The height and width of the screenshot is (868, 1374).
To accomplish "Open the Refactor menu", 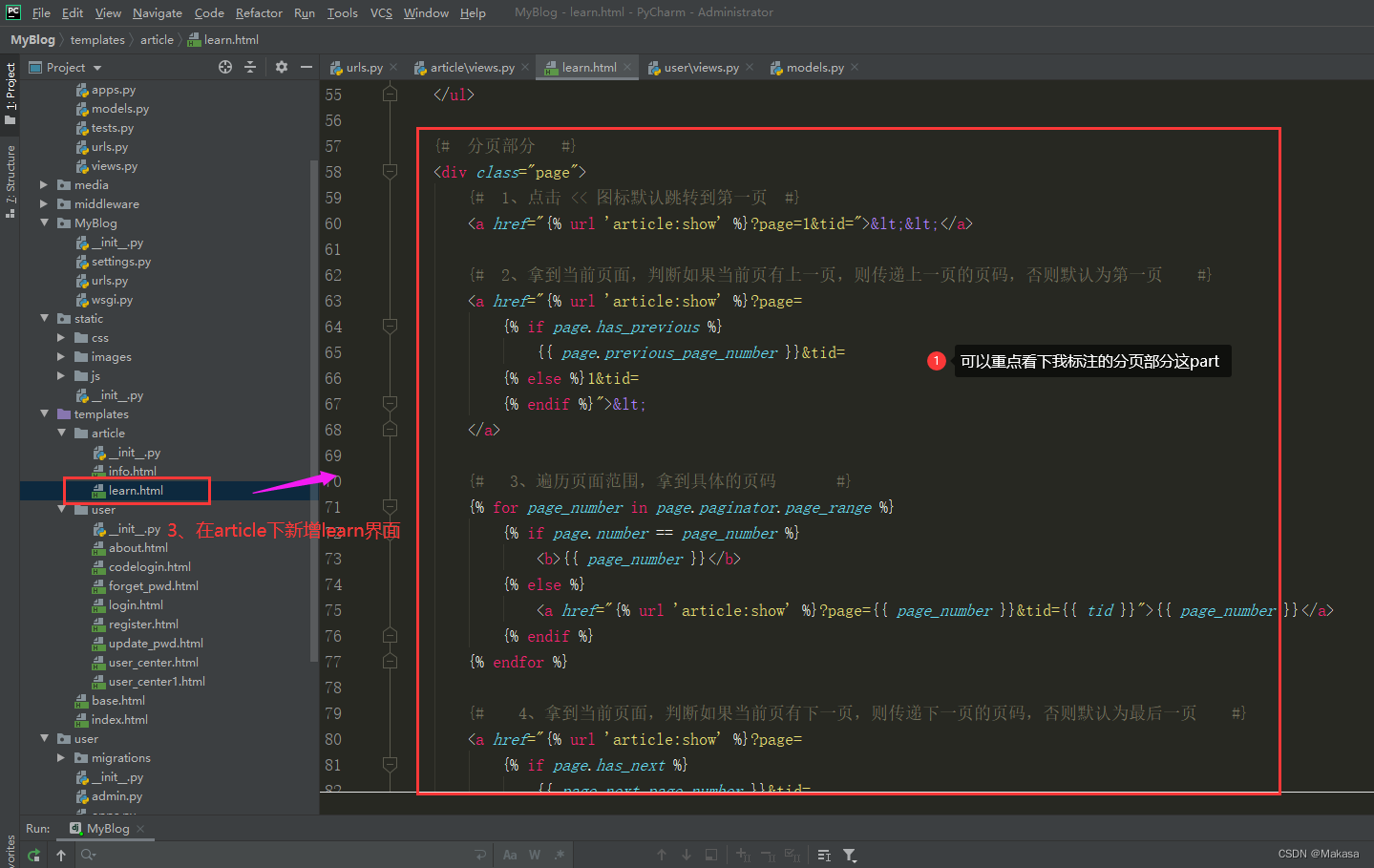I will [259, 12].
